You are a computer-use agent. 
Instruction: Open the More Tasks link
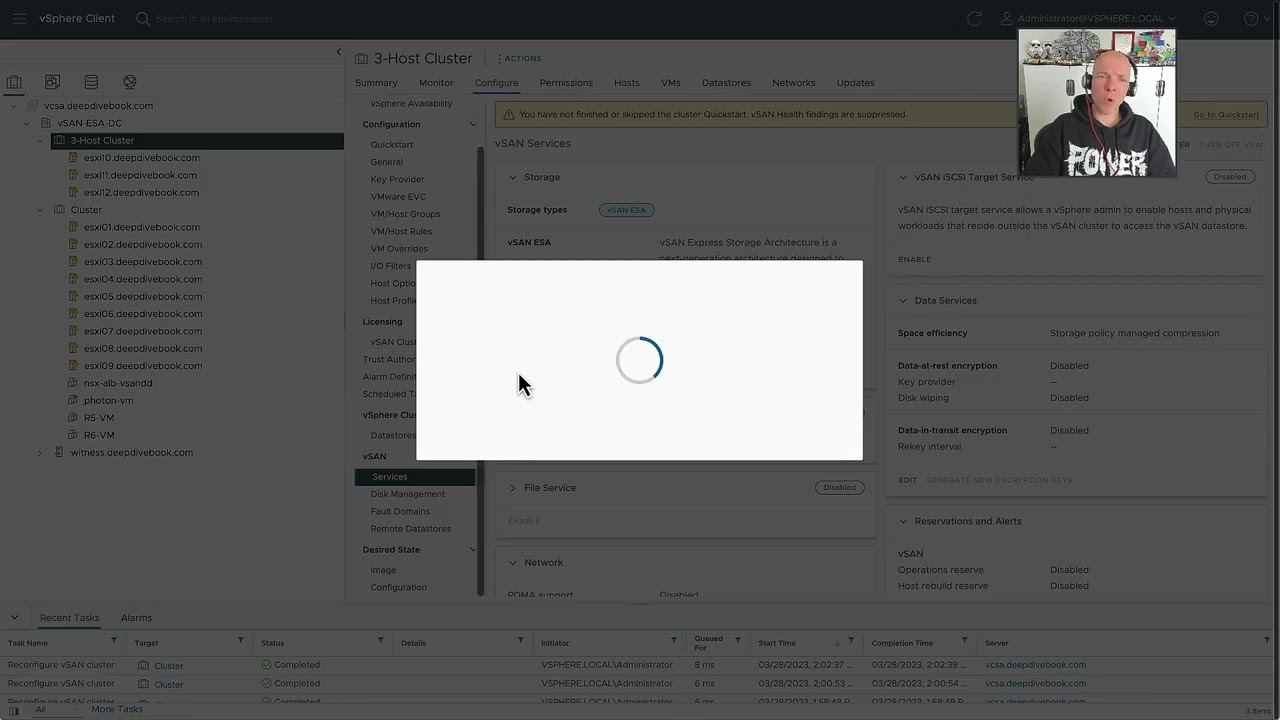[x=117, y=709]
